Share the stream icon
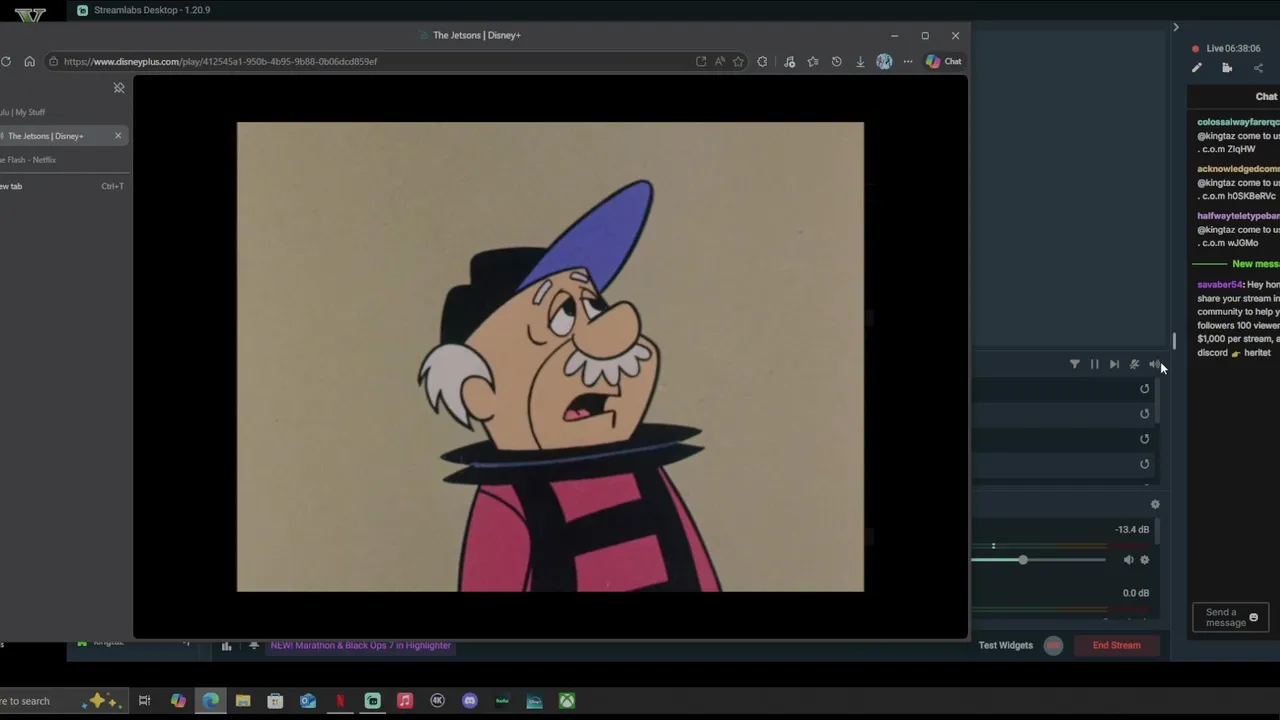Screen dimensions: 1280x720 tap(1258, 68)
